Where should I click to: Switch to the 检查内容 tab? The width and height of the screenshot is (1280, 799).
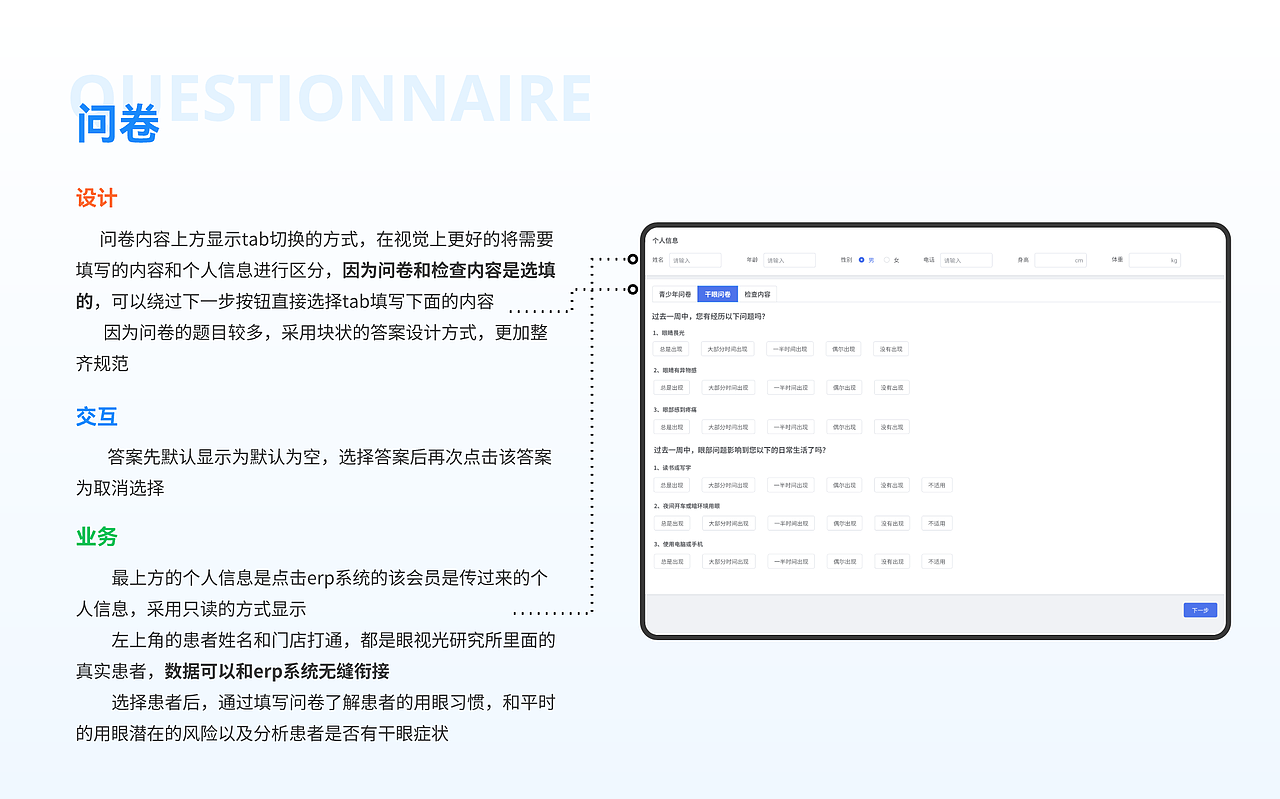[x=757, y=294]
